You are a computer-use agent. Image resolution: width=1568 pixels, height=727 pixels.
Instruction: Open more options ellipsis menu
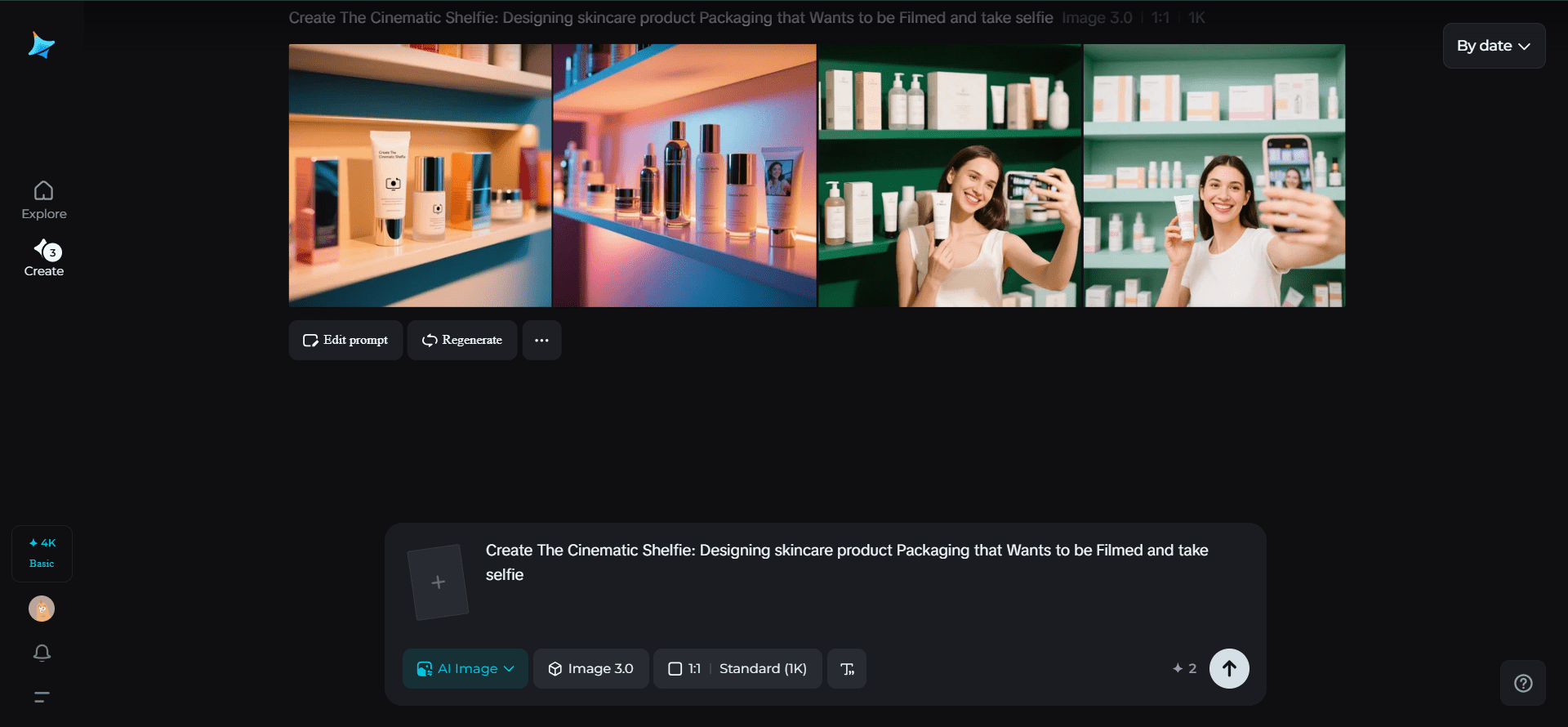click(541, 340)
